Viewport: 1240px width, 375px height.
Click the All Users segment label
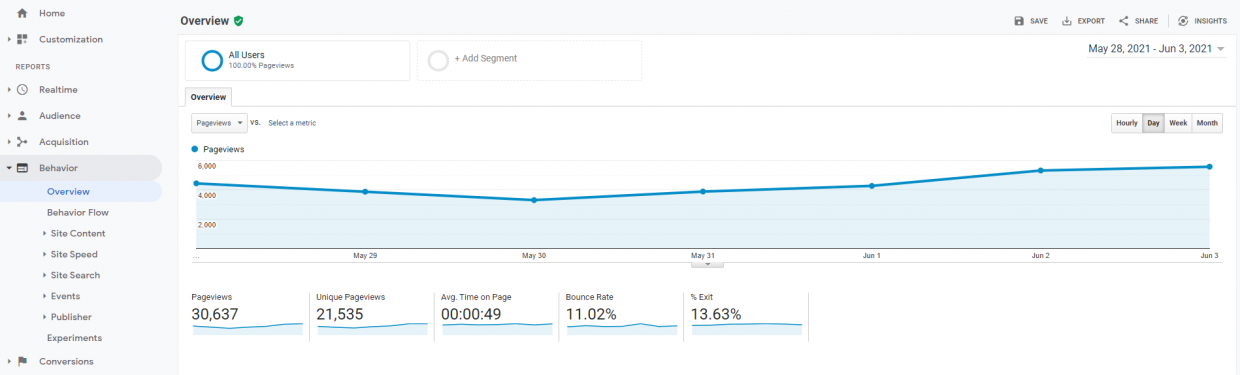[247, 54]
